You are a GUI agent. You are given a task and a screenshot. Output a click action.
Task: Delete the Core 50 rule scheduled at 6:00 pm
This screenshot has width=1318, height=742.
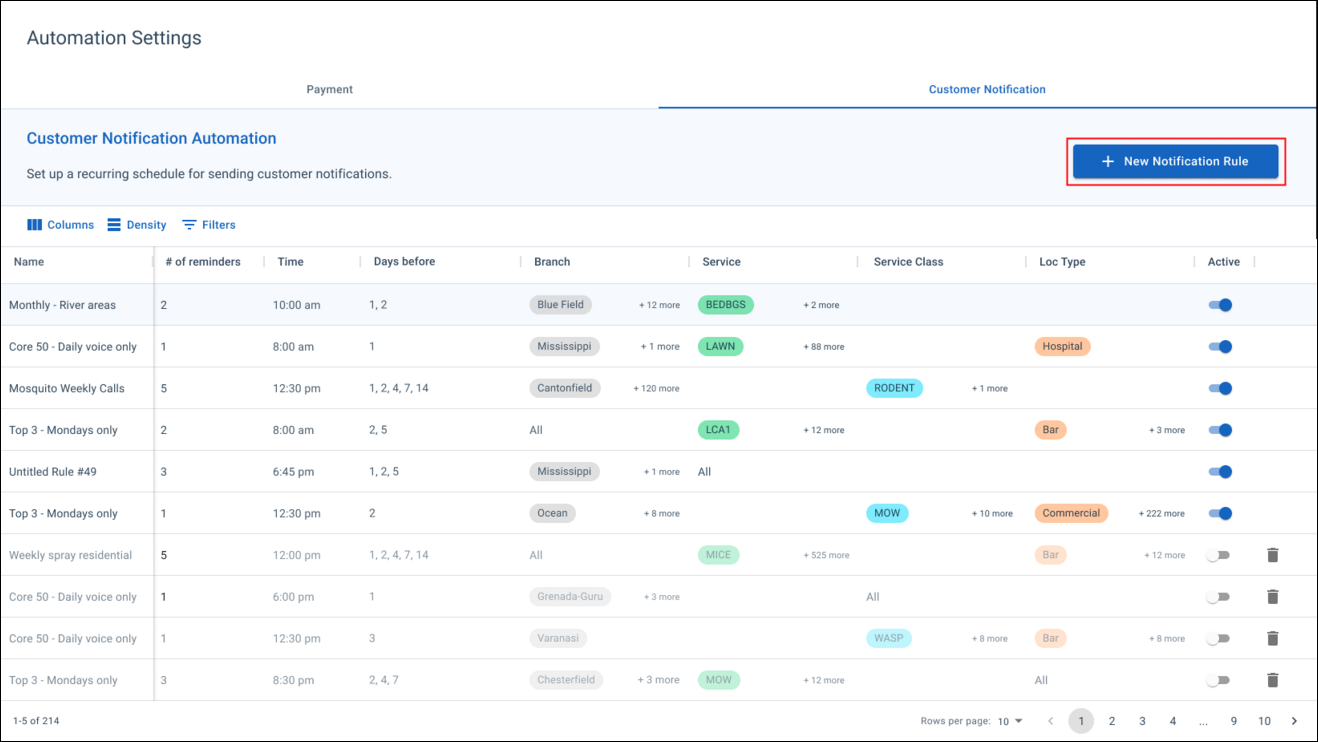(1272, 596)
